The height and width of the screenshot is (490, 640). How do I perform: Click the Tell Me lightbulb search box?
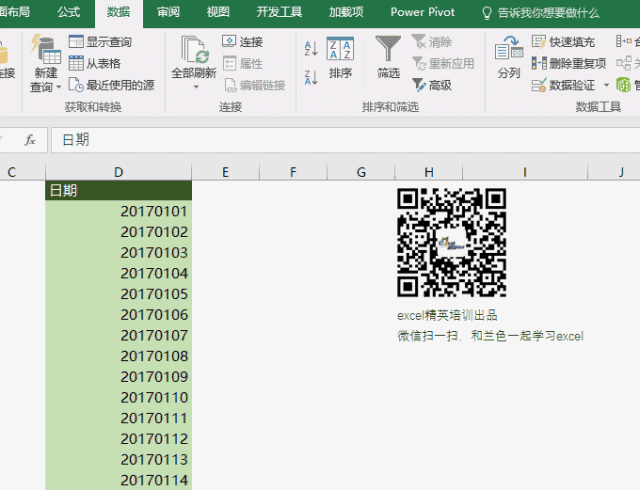coord(541,13)
